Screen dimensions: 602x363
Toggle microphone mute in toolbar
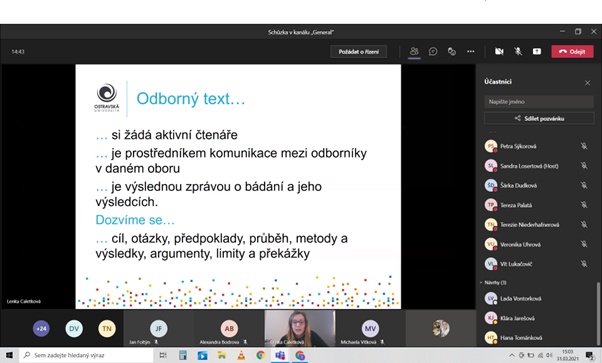click(x=518, y=51)
